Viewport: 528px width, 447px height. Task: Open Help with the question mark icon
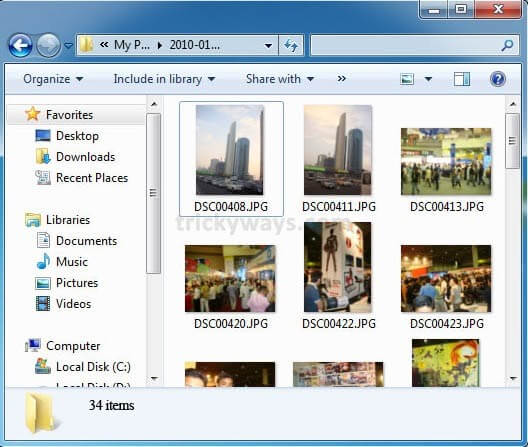click(x=498, y=79)
